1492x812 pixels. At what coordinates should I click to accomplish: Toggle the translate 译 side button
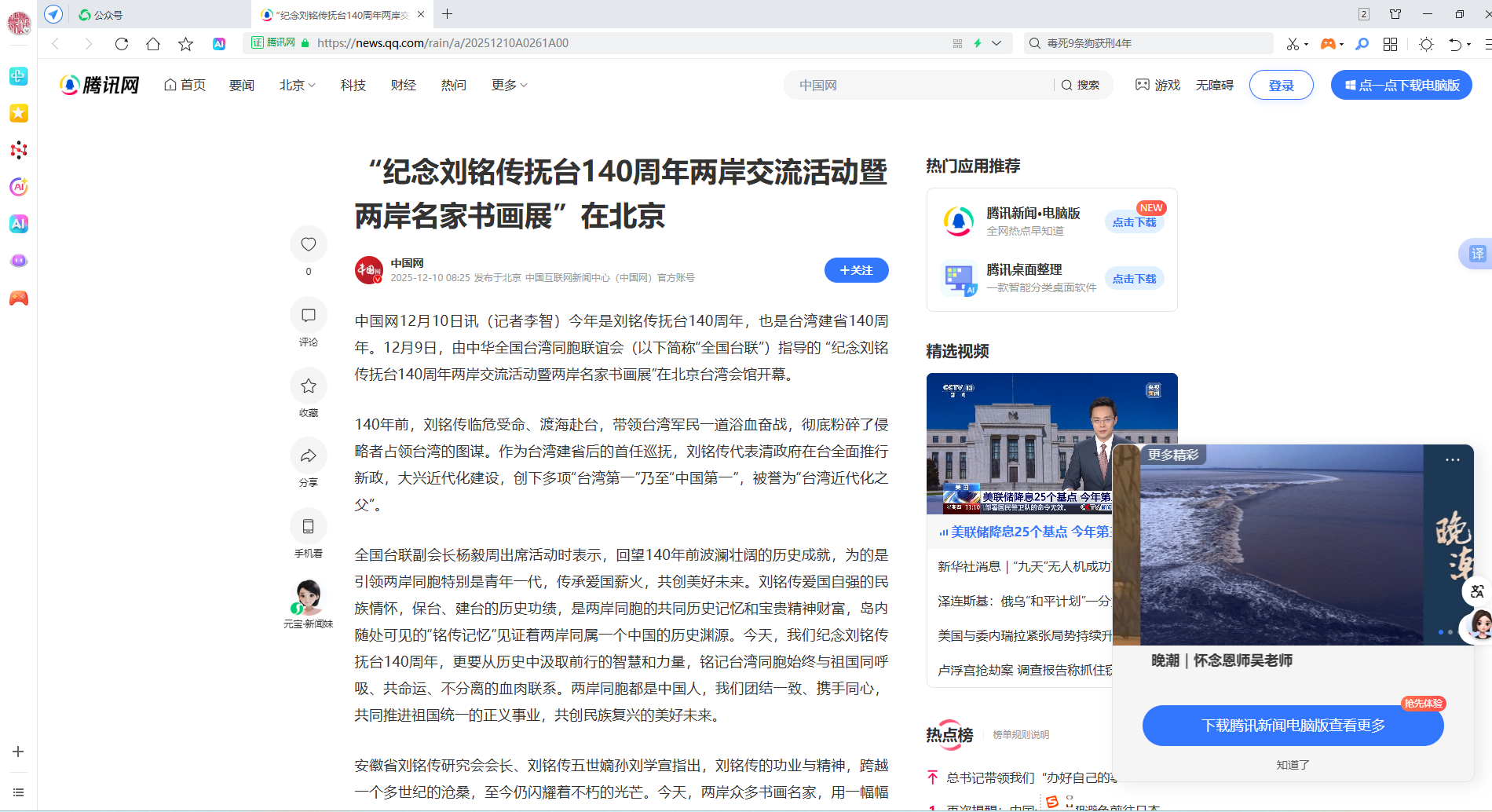(x=1476, y=254)
